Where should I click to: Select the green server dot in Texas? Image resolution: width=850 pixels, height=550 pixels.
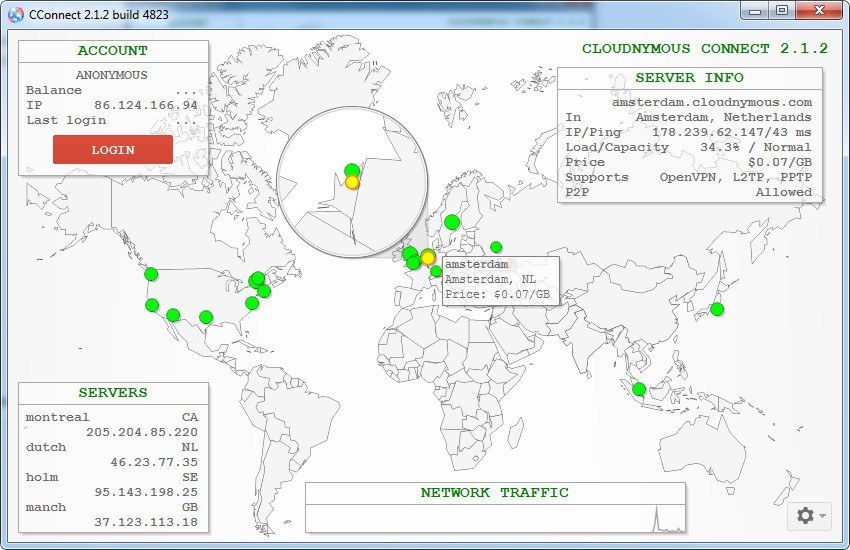[x=205, y=317]
